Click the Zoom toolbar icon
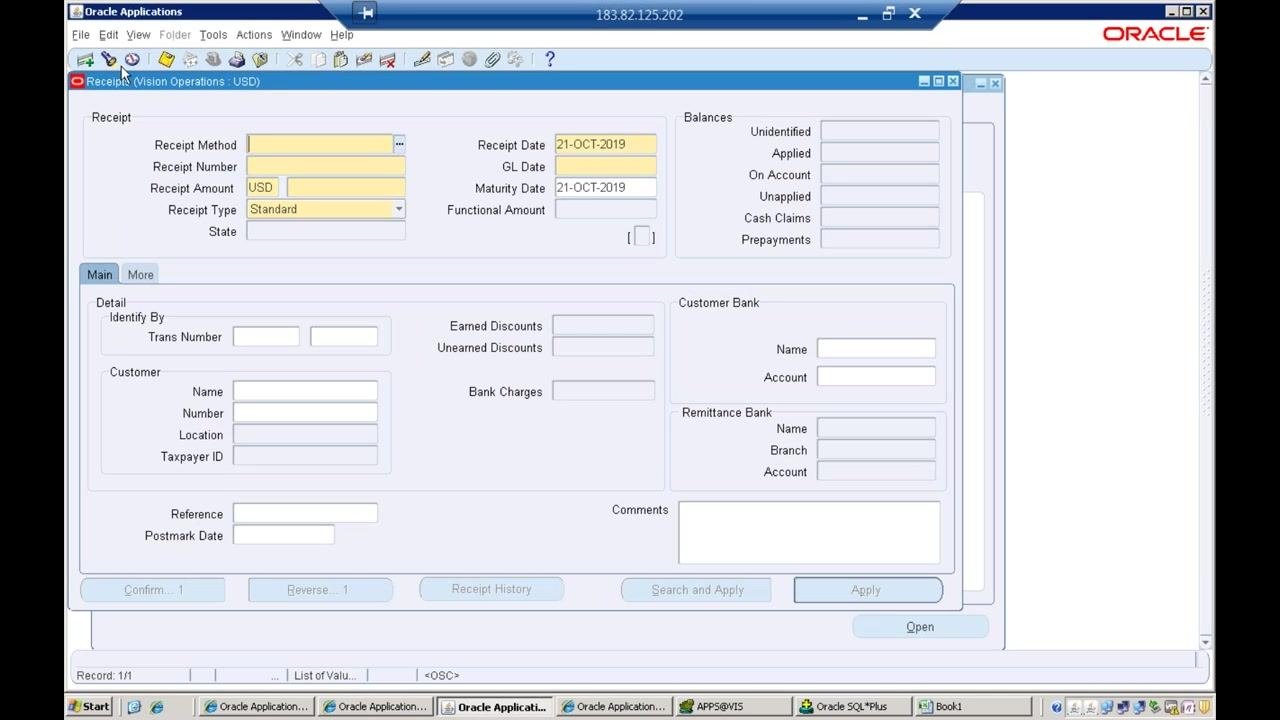Image resolution: width=1280 pixels, height=720 pixels. click(x=445, y=60)
